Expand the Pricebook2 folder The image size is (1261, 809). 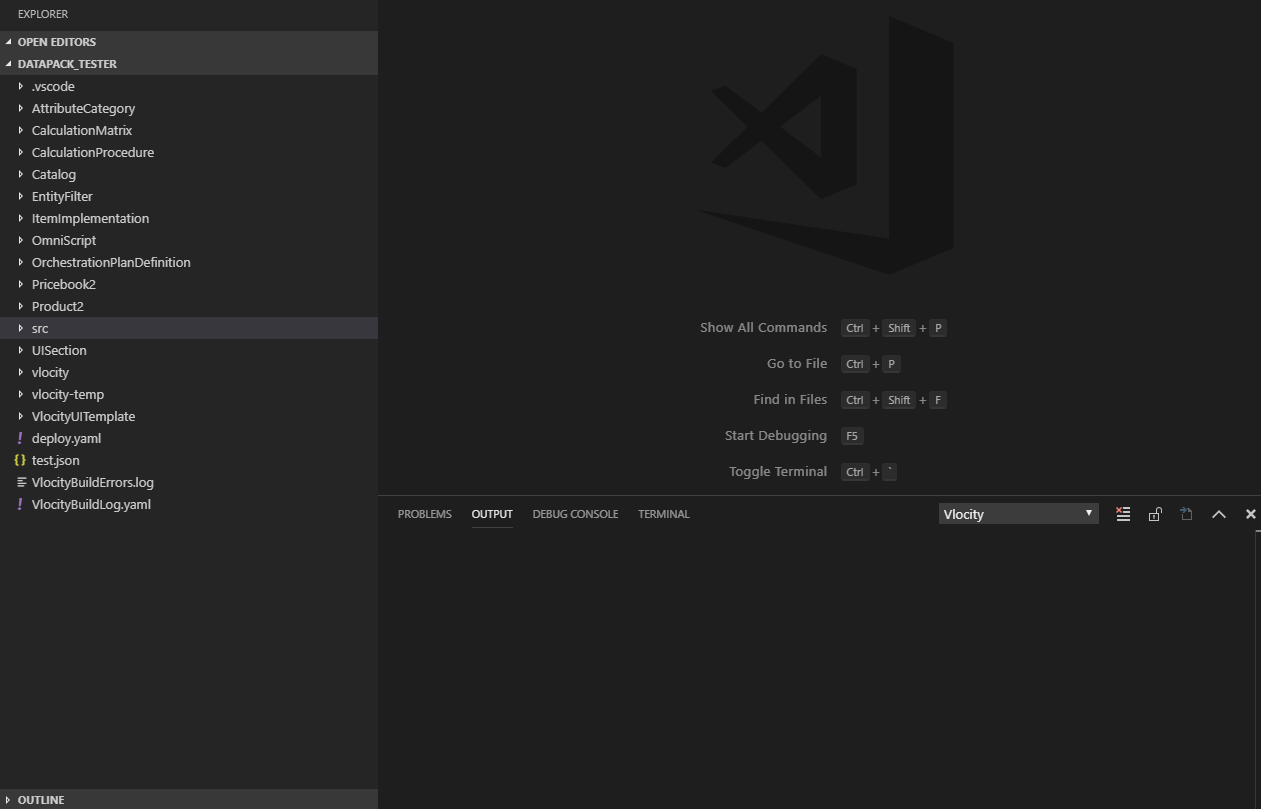189,284
